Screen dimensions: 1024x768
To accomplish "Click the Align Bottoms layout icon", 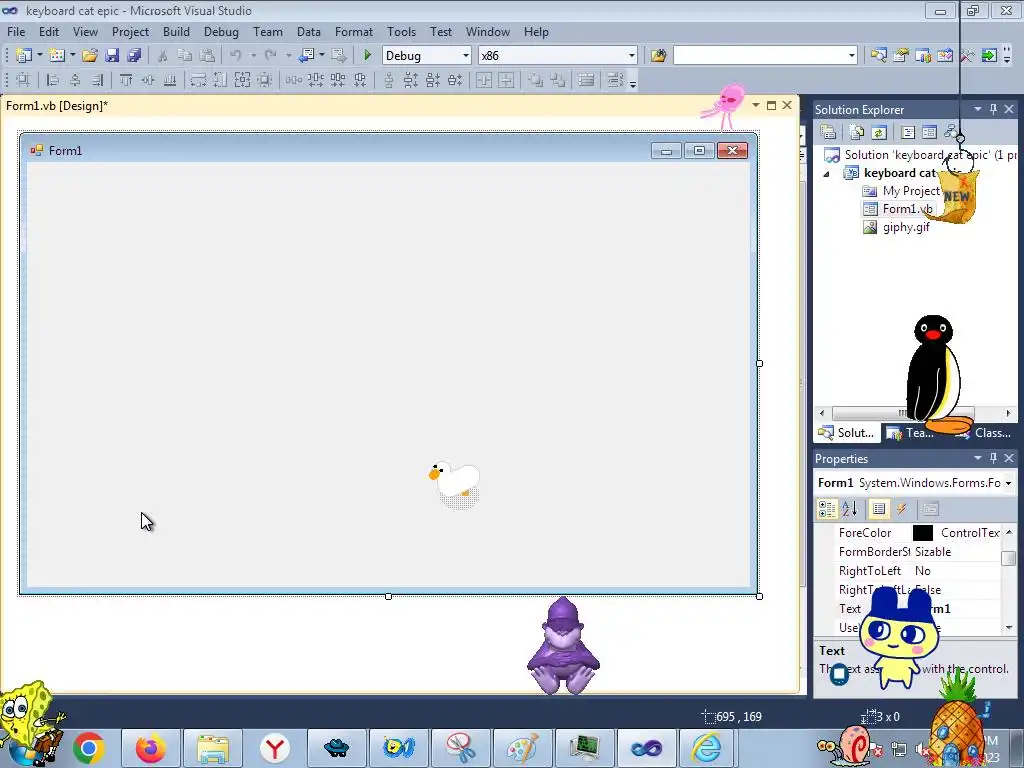I will coord(170,80).
